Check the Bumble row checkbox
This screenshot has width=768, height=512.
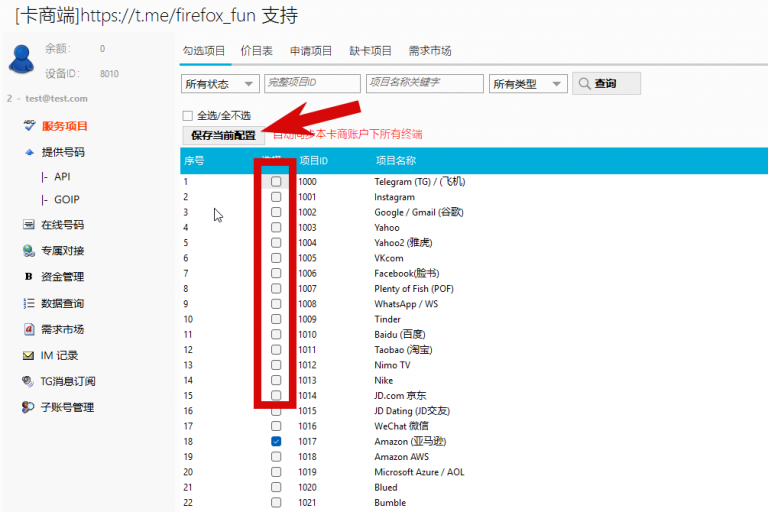[276, 502]
